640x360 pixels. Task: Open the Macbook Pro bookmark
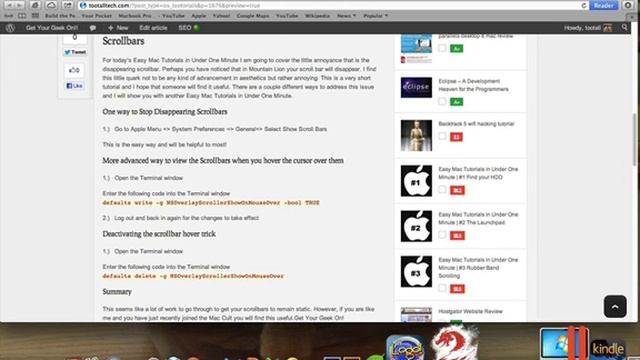point(135,16)
